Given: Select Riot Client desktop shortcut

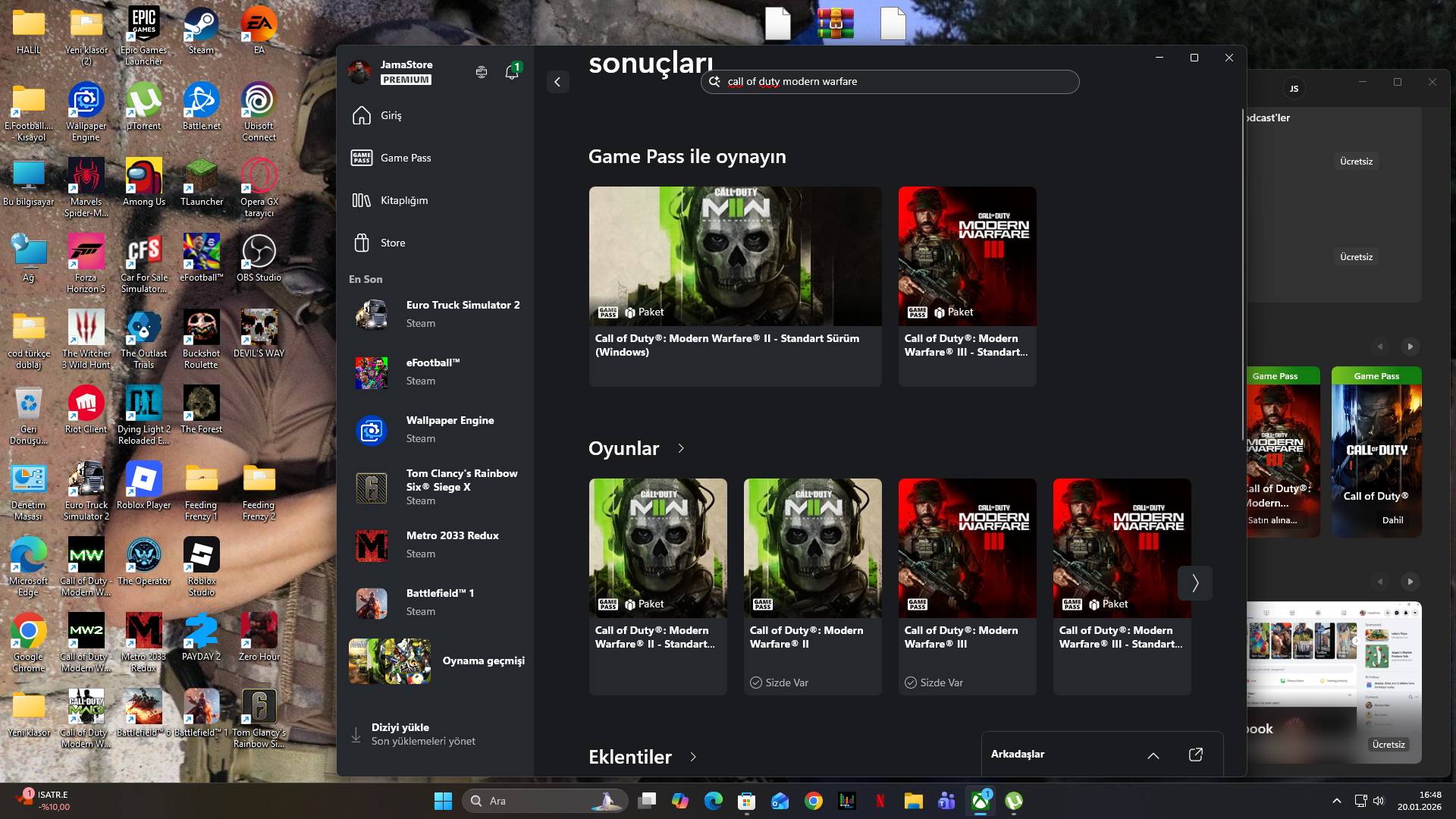Looking at the screenshot, I should click(x=86, y=409).
